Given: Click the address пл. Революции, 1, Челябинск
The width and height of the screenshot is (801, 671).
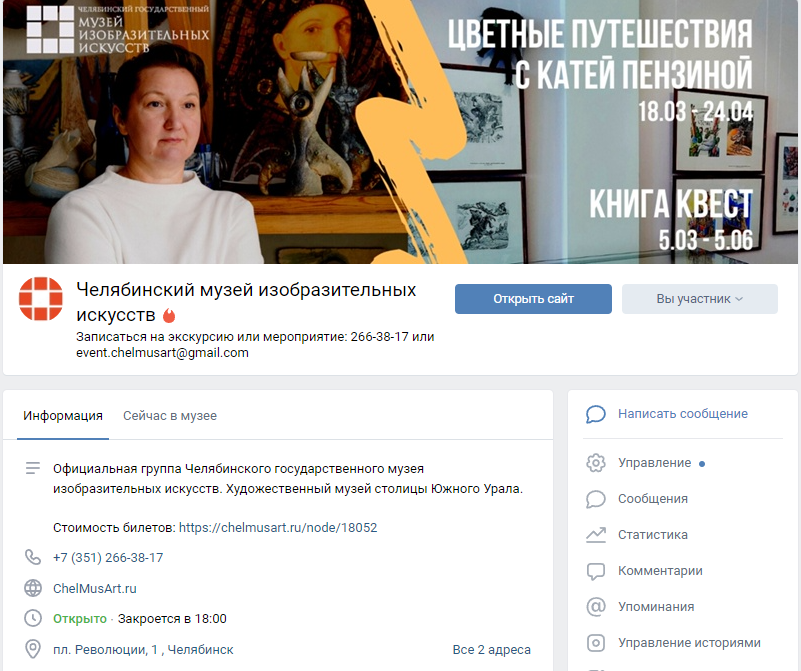Looking at the screenshot, I should [x=143, y=650].
